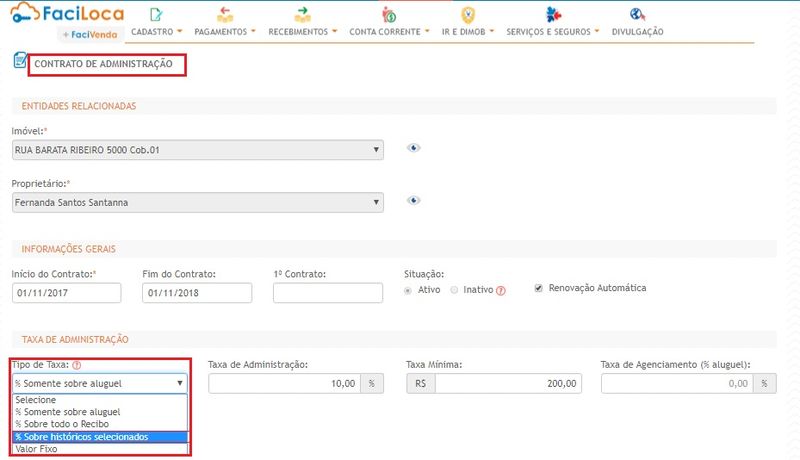Image resolution: width=800 pixels, height=460 pixels.
Task: Click the Conta Corrente money bag icon
Action: tap(389, 15)
